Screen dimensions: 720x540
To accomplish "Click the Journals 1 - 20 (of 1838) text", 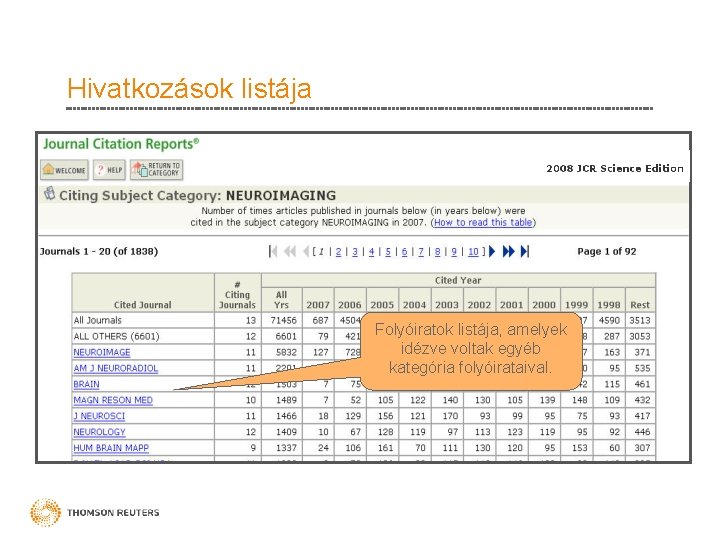I will pos(99,252).
